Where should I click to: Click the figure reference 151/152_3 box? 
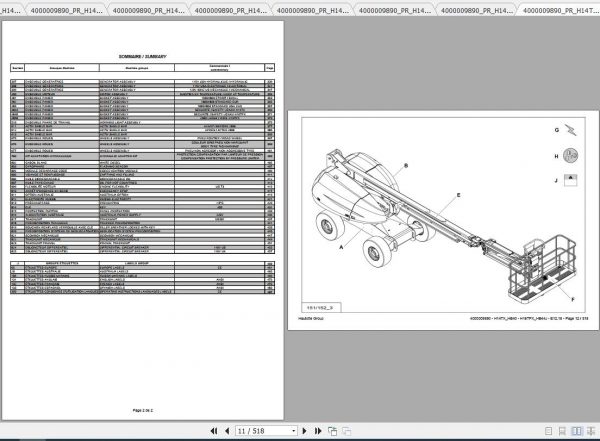click(320, 307)
